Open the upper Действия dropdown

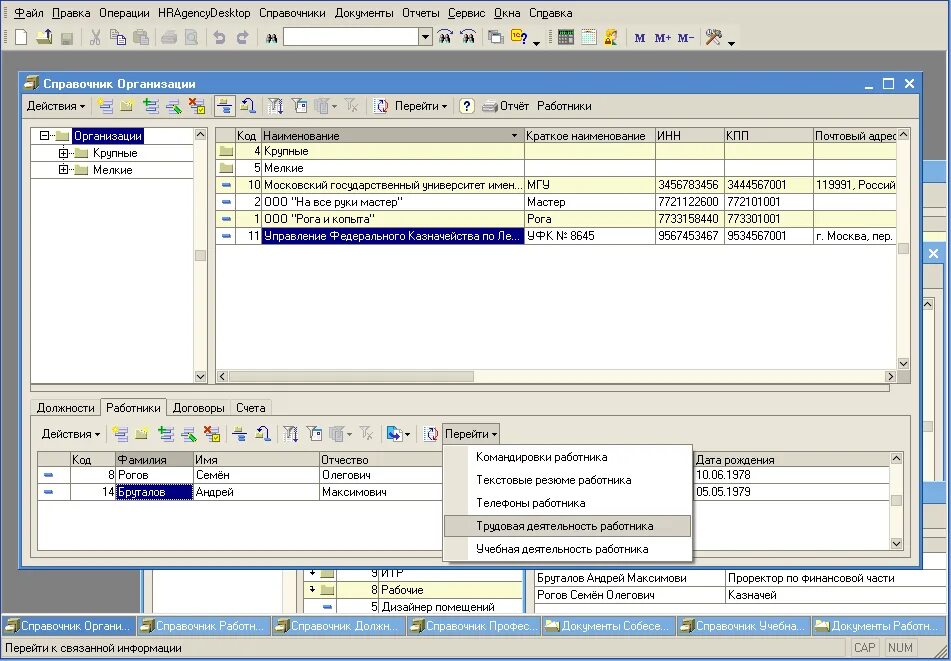tap(56, 106)
